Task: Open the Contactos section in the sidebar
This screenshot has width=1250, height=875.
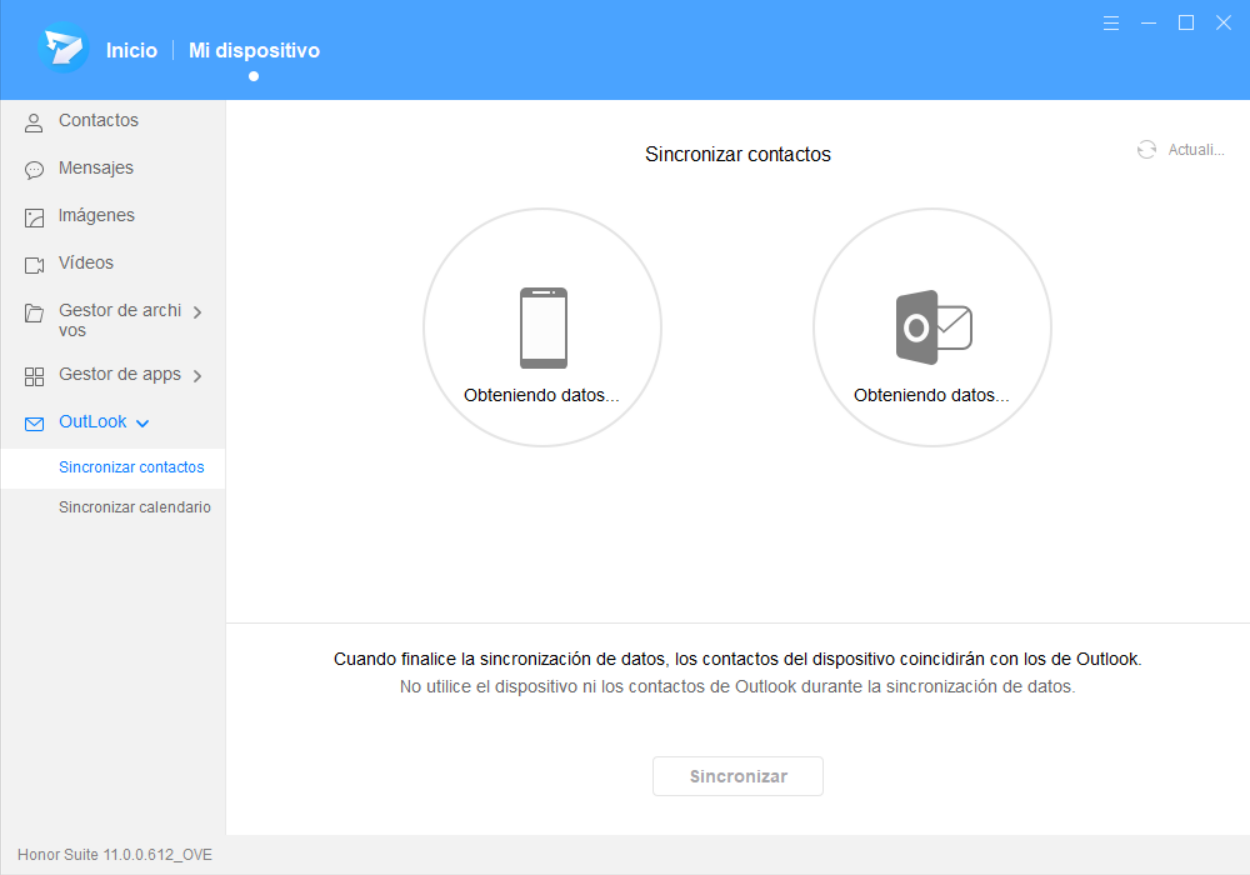Action: (35, 120)
